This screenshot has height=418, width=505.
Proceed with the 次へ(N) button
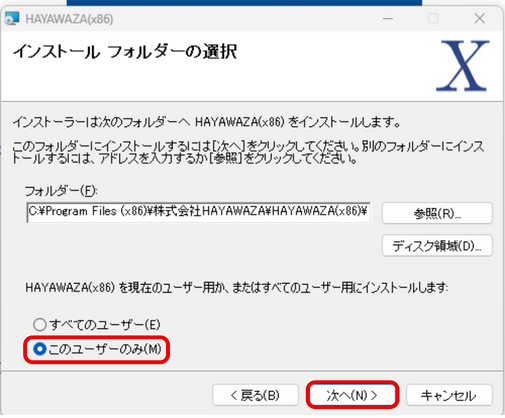click(x=352, y=395)
